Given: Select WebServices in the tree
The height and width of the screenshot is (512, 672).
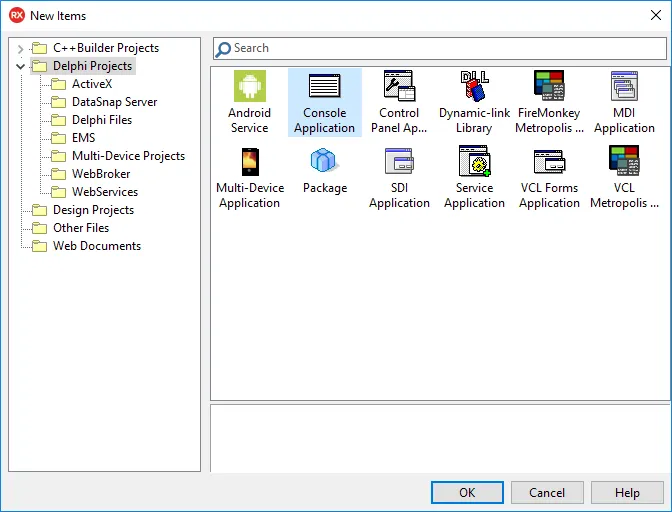Looking at the screenshot, I should coord(105,192).
